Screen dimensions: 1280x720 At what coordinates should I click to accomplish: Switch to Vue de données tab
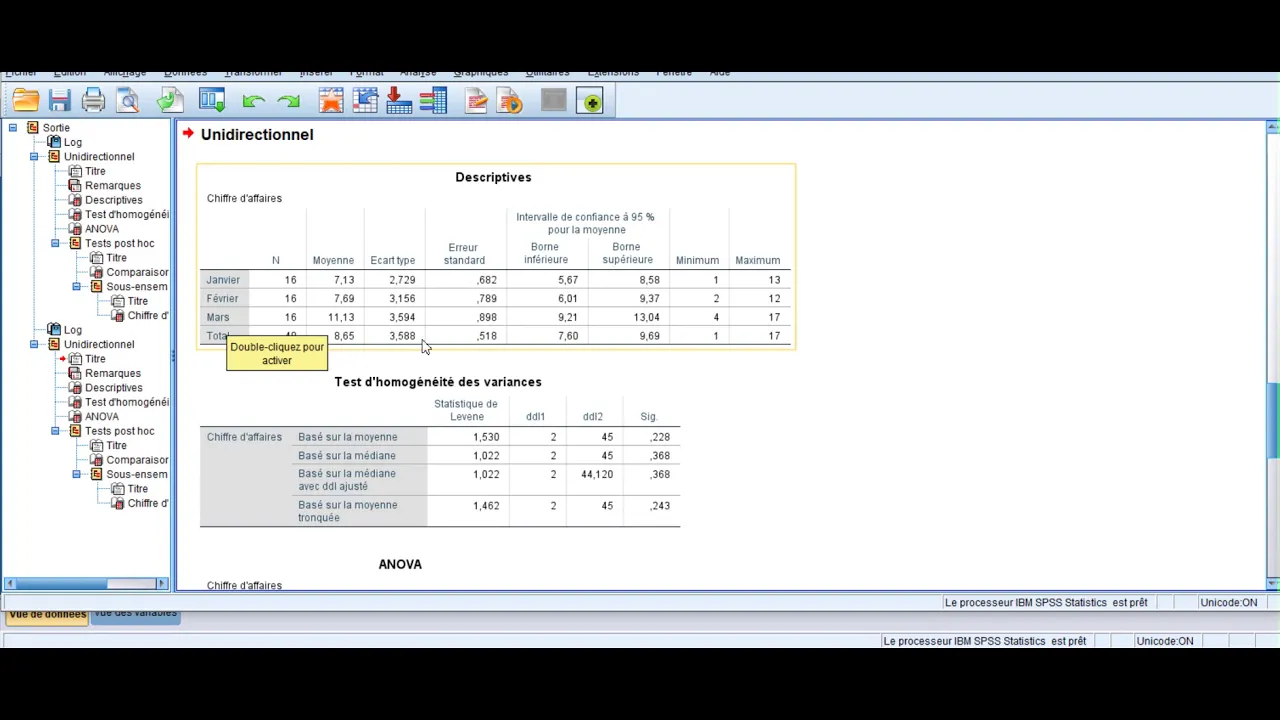pyautogui.click(x=47, y=614)
